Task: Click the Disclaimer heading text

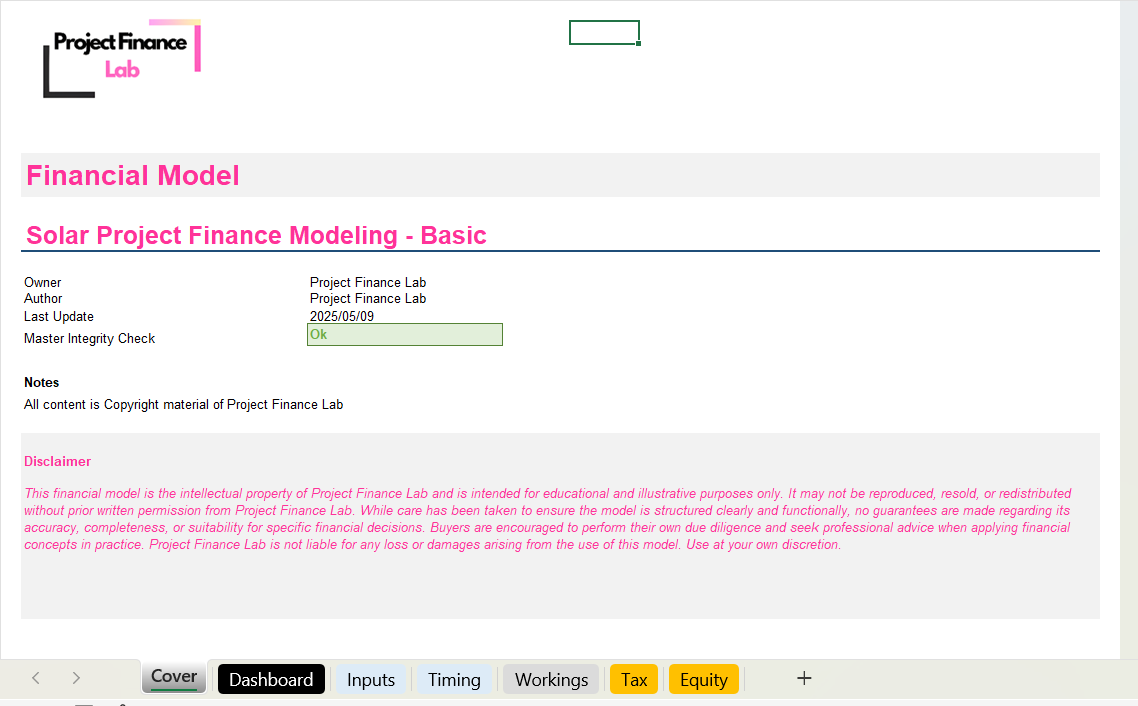Action: (57, 461)
